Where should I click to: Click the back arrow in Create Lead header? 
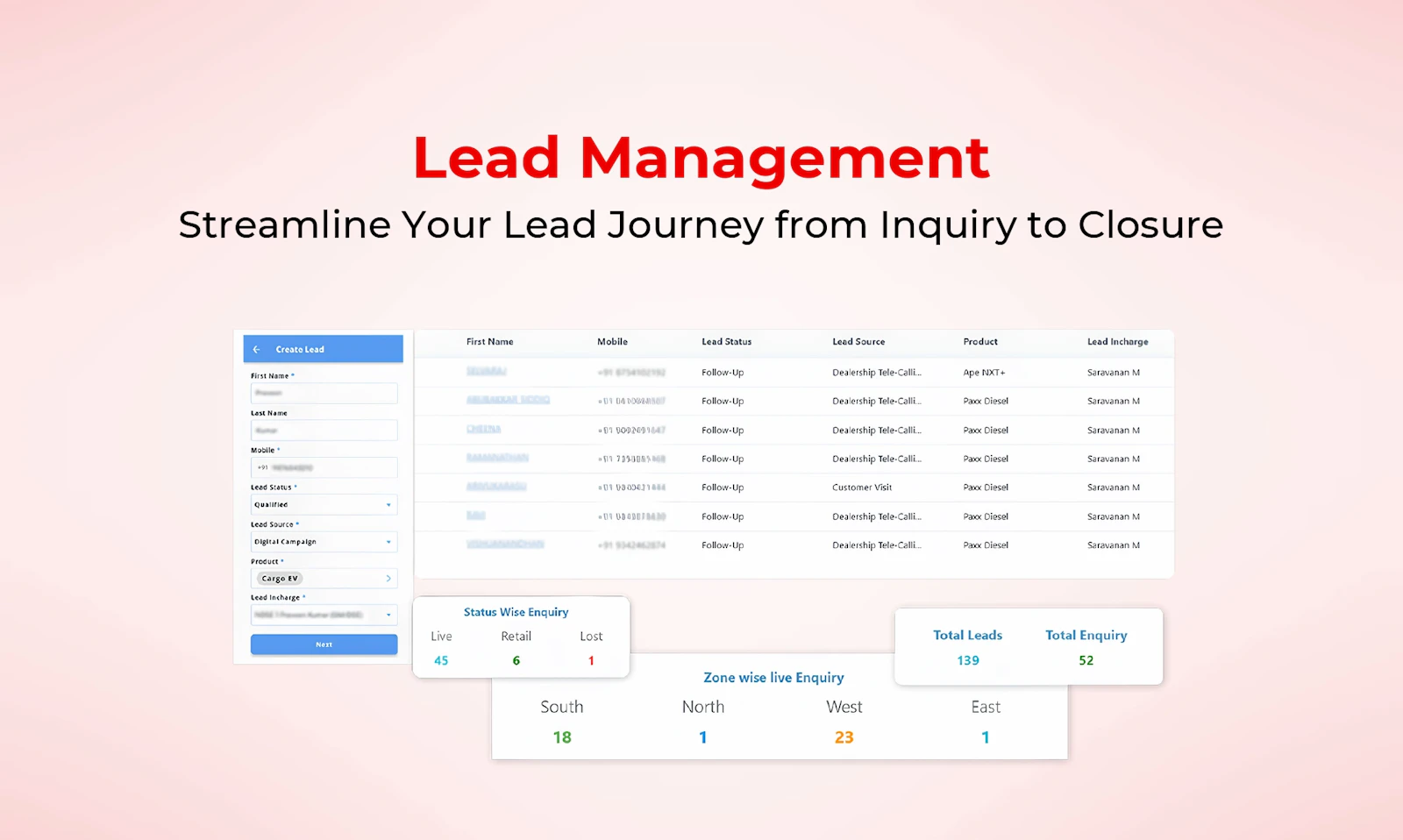(257, 349)
